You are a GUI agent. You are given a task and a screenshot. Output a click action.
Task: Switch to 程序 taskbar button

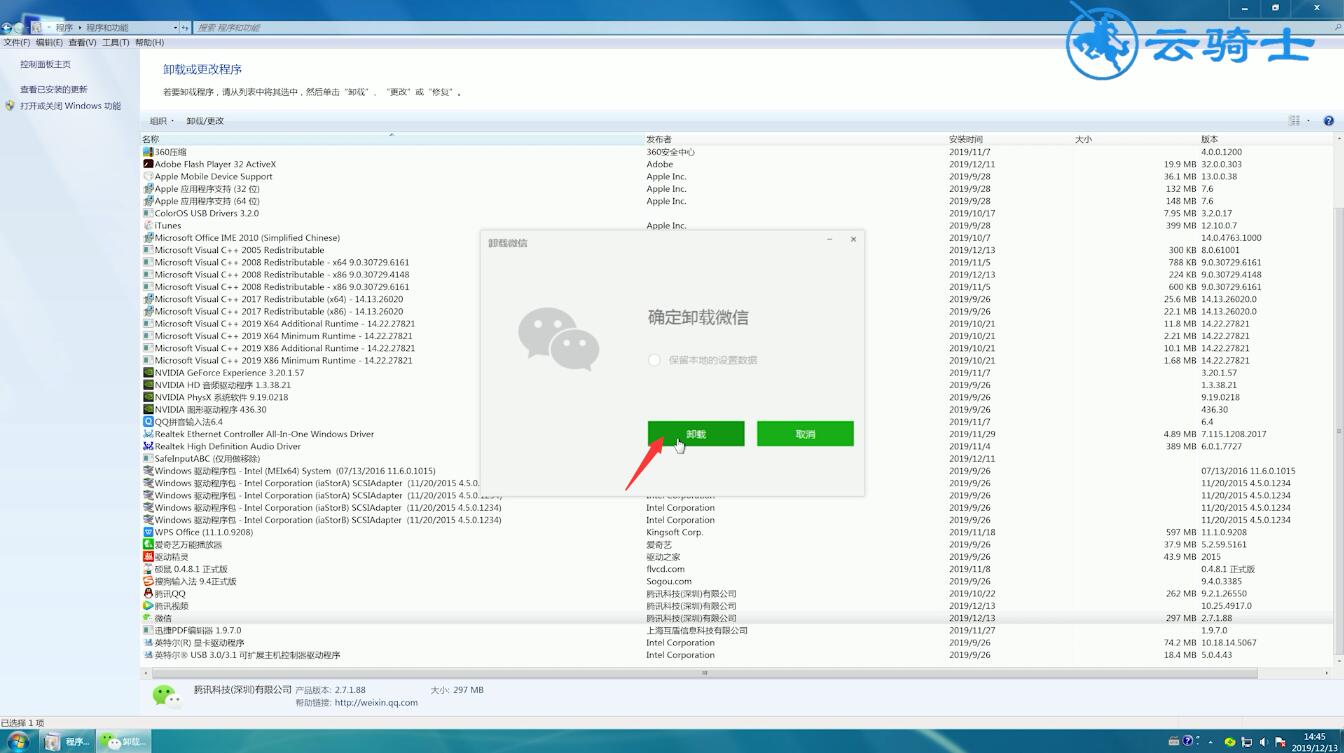pos(67,742)
